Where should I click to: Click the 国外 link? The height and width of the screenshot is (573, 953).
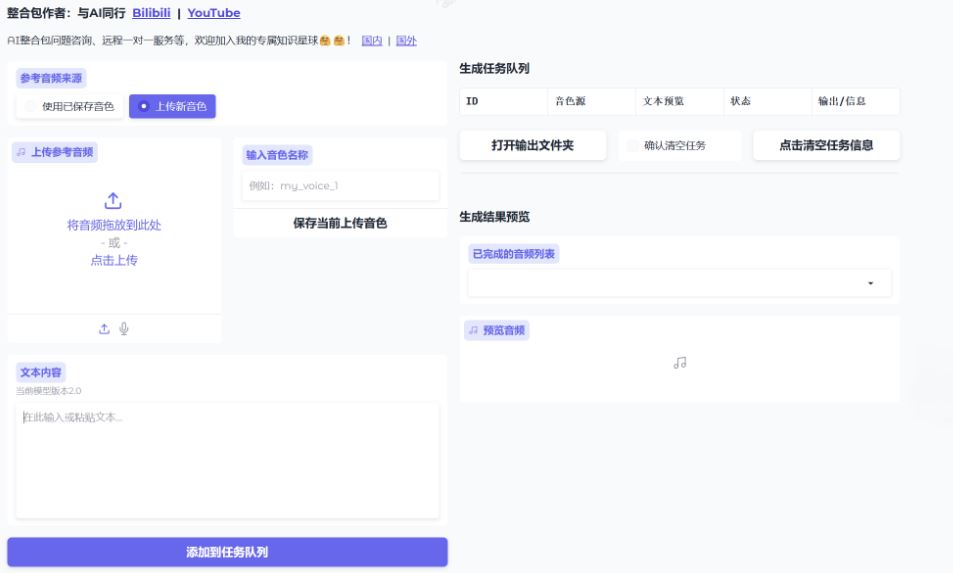[x=406, y=41]
